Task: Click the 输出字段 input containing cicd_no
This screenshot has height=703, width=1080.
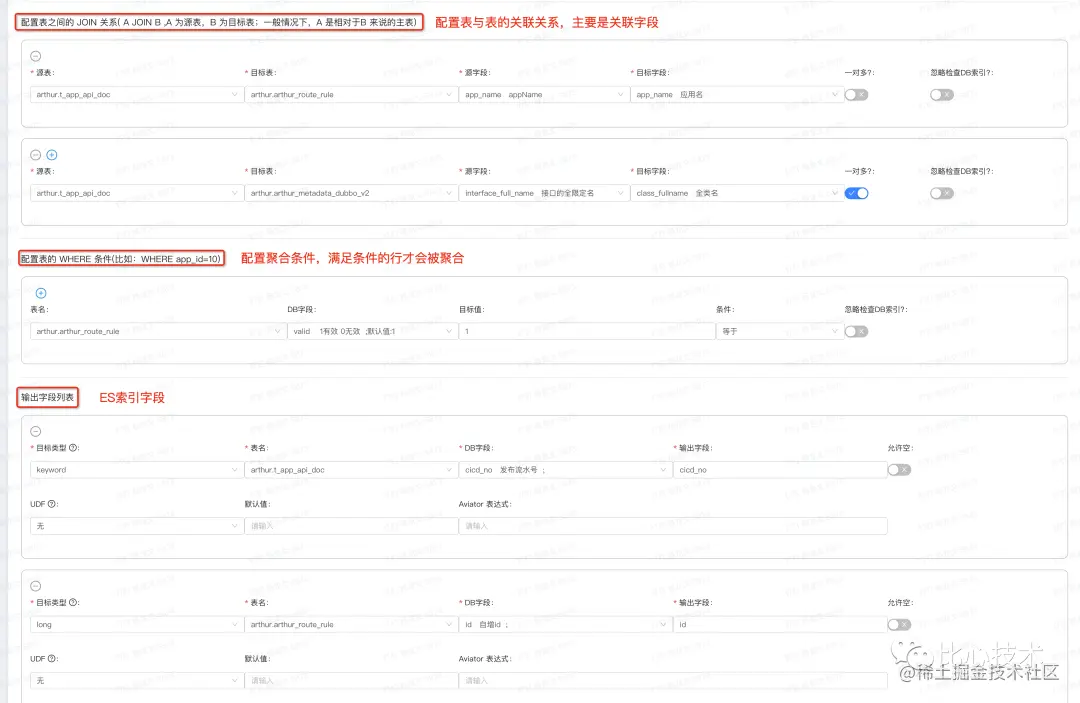Action: [x=780, y=470]
